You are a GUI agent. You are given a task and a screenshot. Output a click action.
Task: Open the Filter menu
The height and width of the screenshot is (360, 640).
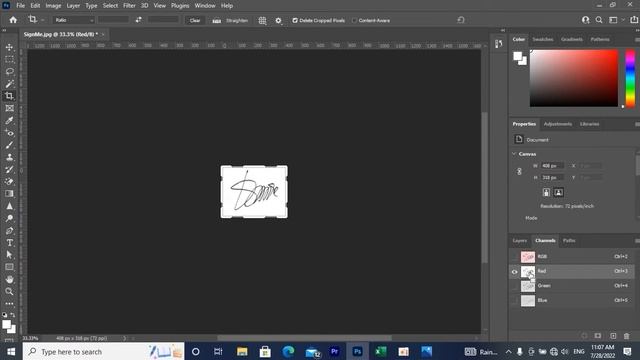point(129,6)
